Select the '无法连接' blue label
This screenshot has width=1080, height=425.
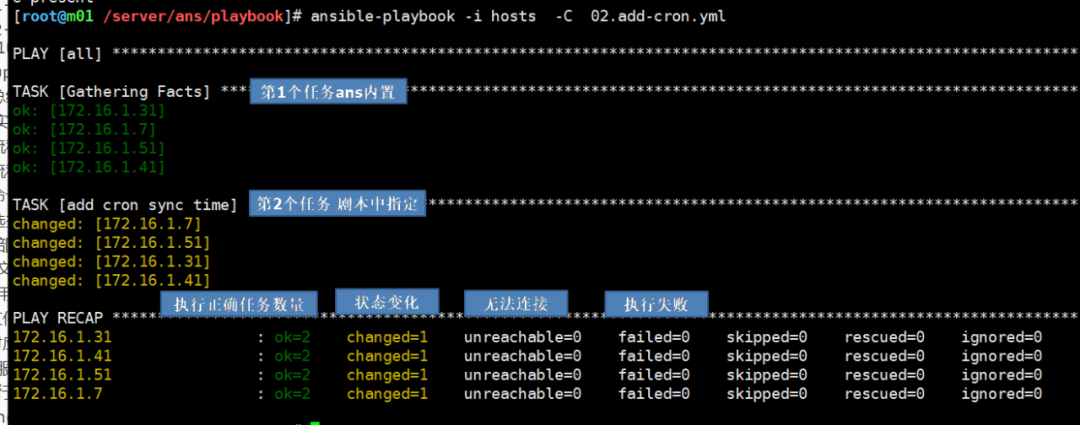pos(515,303)
